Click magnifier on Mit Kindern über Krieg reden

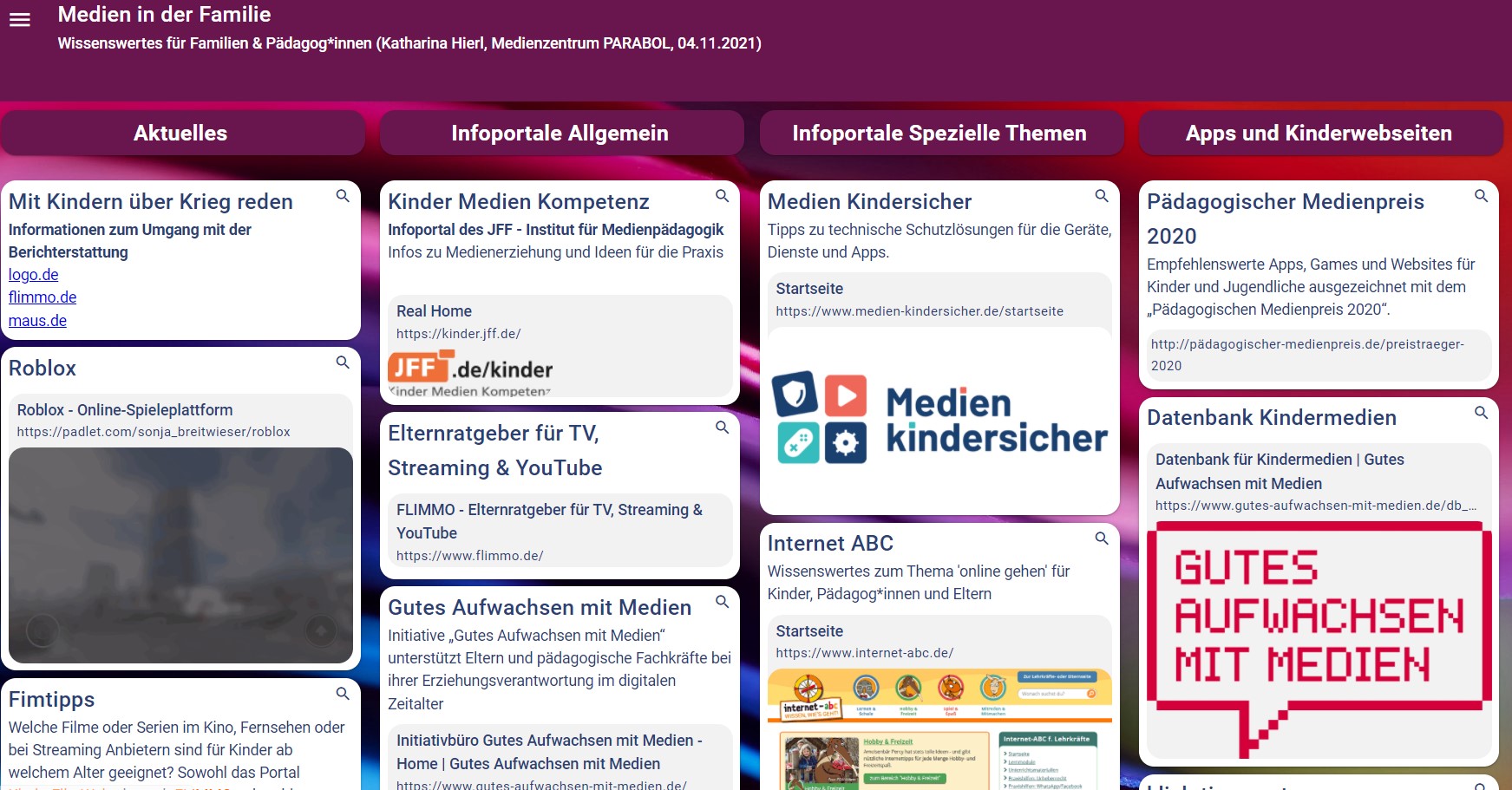coord(343,196)
